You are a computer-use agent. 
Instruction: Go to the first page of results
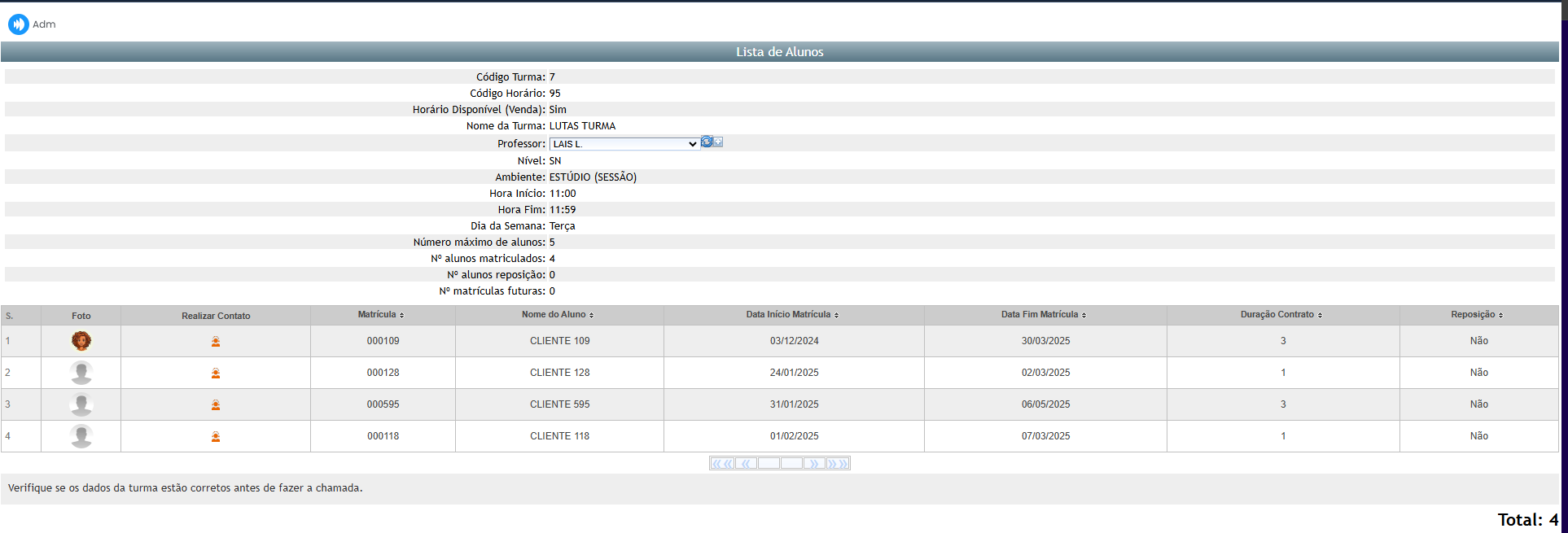(x=722, y=464)
